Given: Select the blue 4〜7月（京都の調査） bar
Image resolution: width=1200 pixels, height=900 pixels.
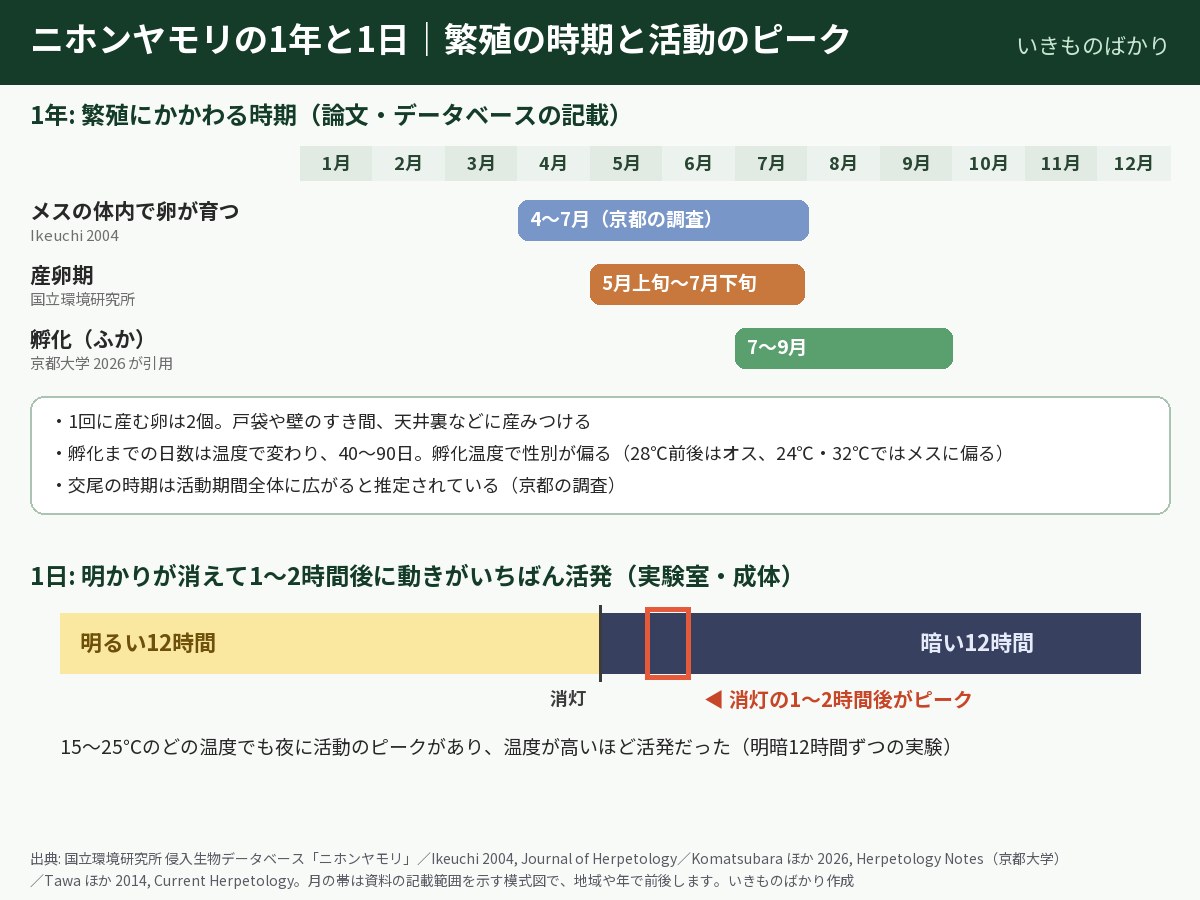Looking at the screenshot, I should (663, 220).
